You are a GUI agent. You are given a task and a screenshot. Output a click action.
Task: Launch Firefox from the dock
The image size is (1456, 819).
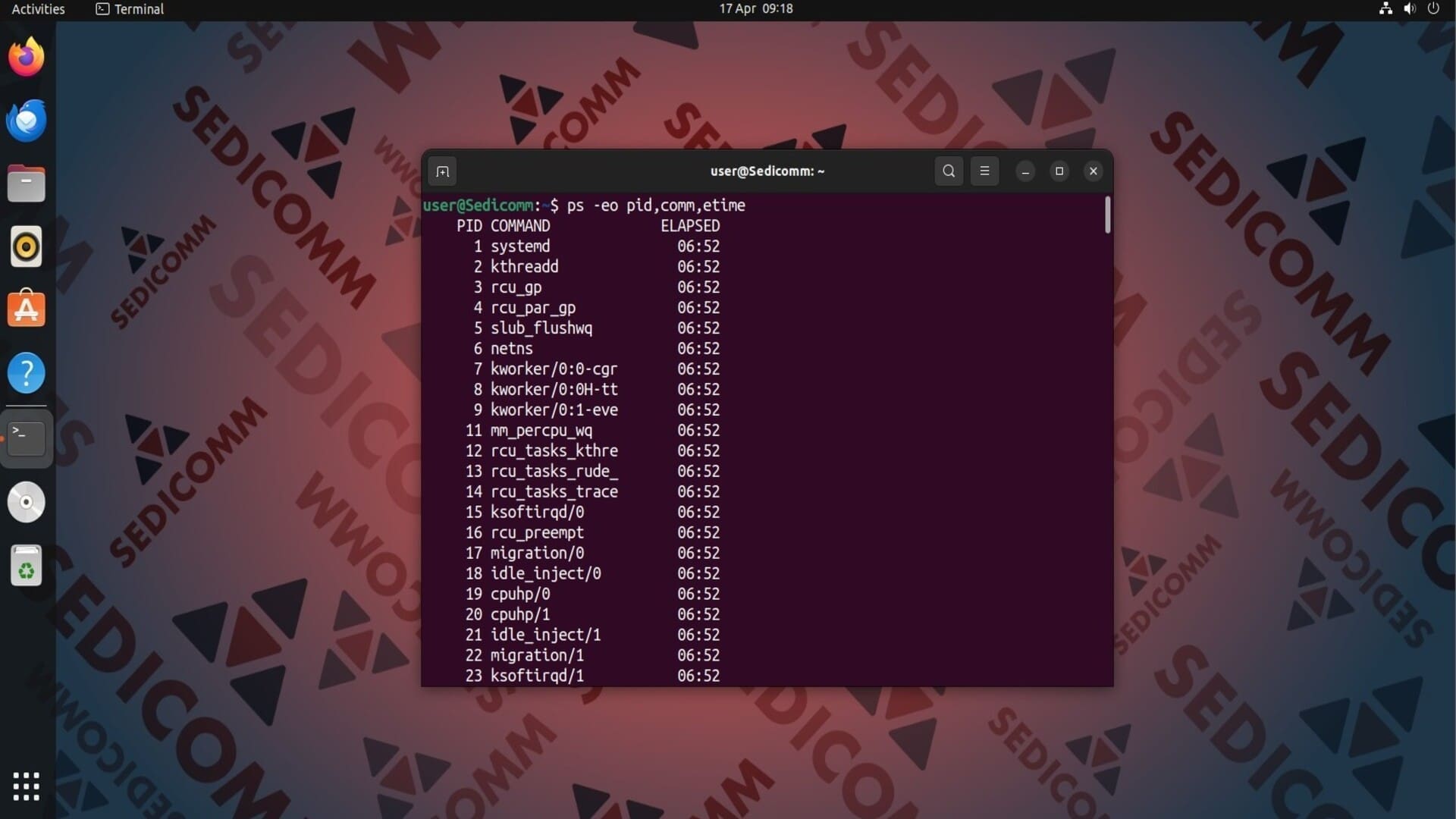pos(27,58)
